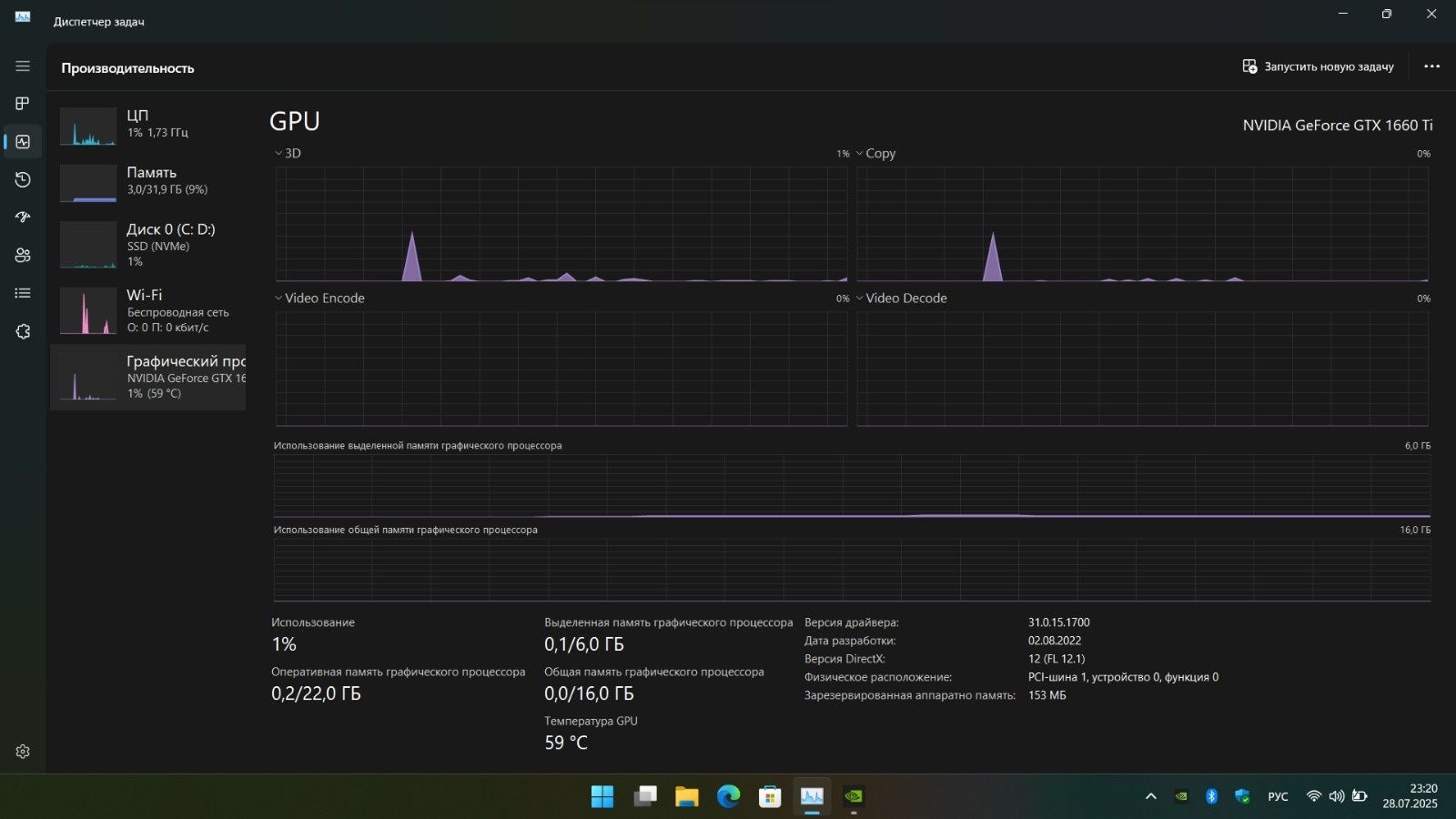Open the hamburger navigation menu
Screen dimensions: 1456x819
(23, 66)
